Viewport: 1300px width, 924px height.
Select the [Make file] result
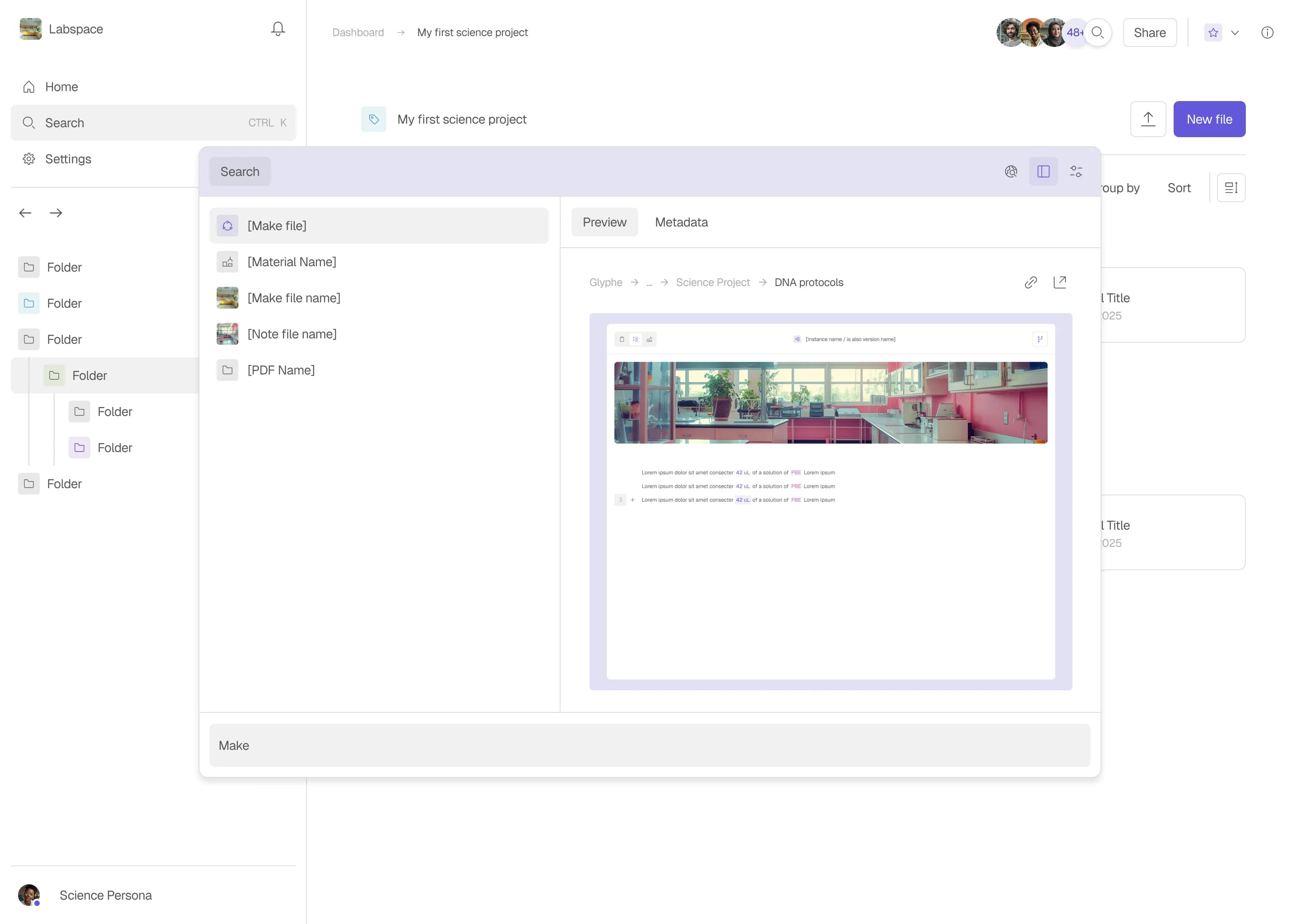(x=379, y=225)
